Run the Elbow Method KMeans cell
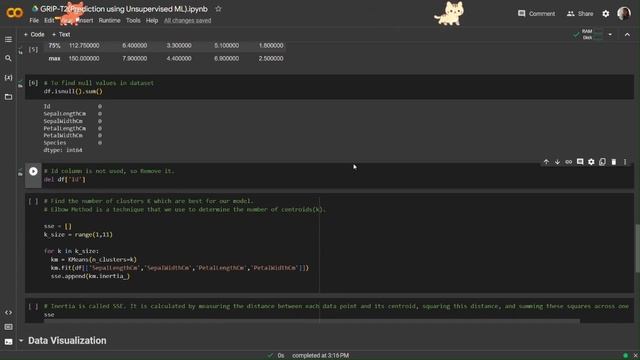 pyautogui.click(x=33, y=201)
